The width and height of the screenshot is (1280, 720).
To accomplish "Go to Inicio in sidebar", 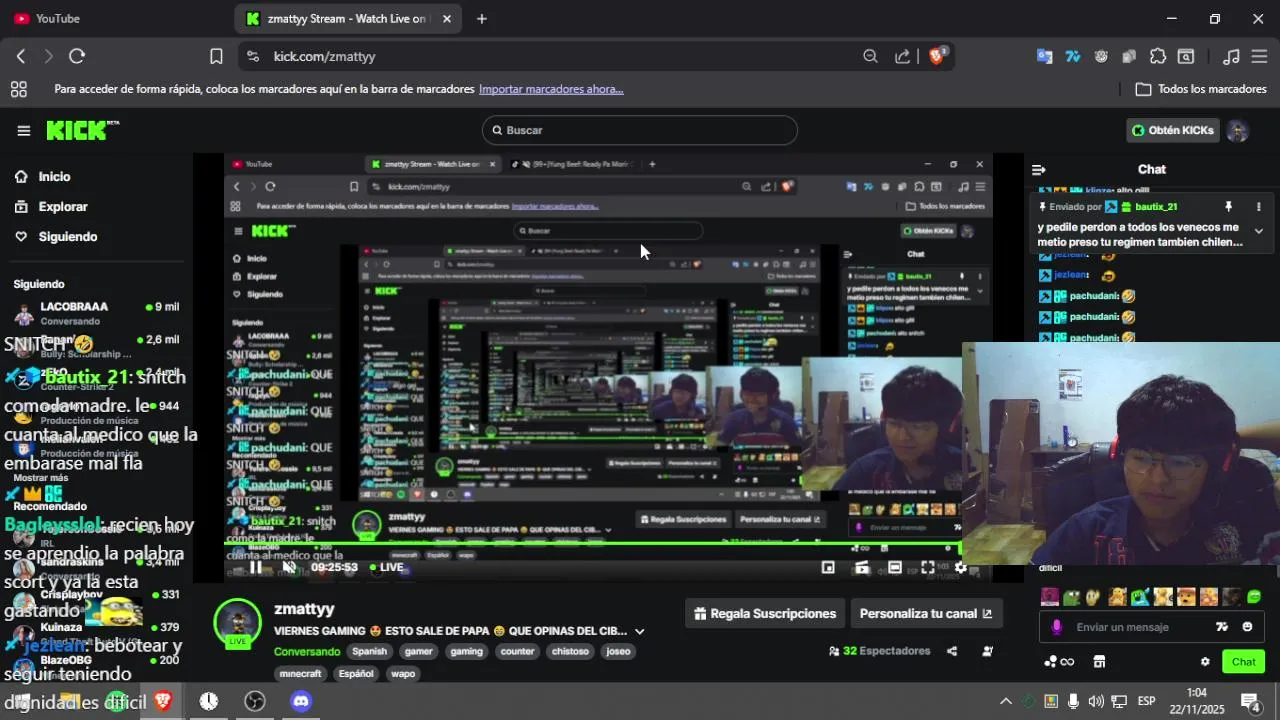I will [x=54, y=177].
